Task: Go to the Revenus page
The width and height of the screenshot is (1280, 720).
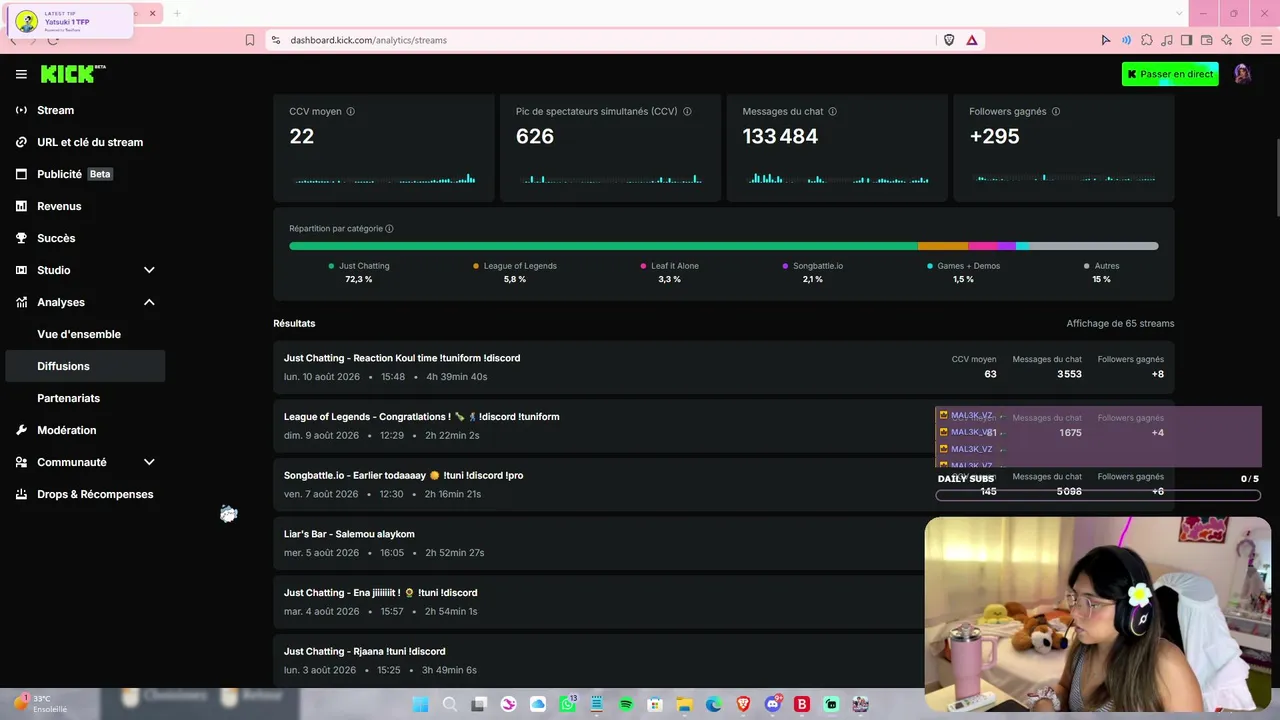Action: [59, 206]
